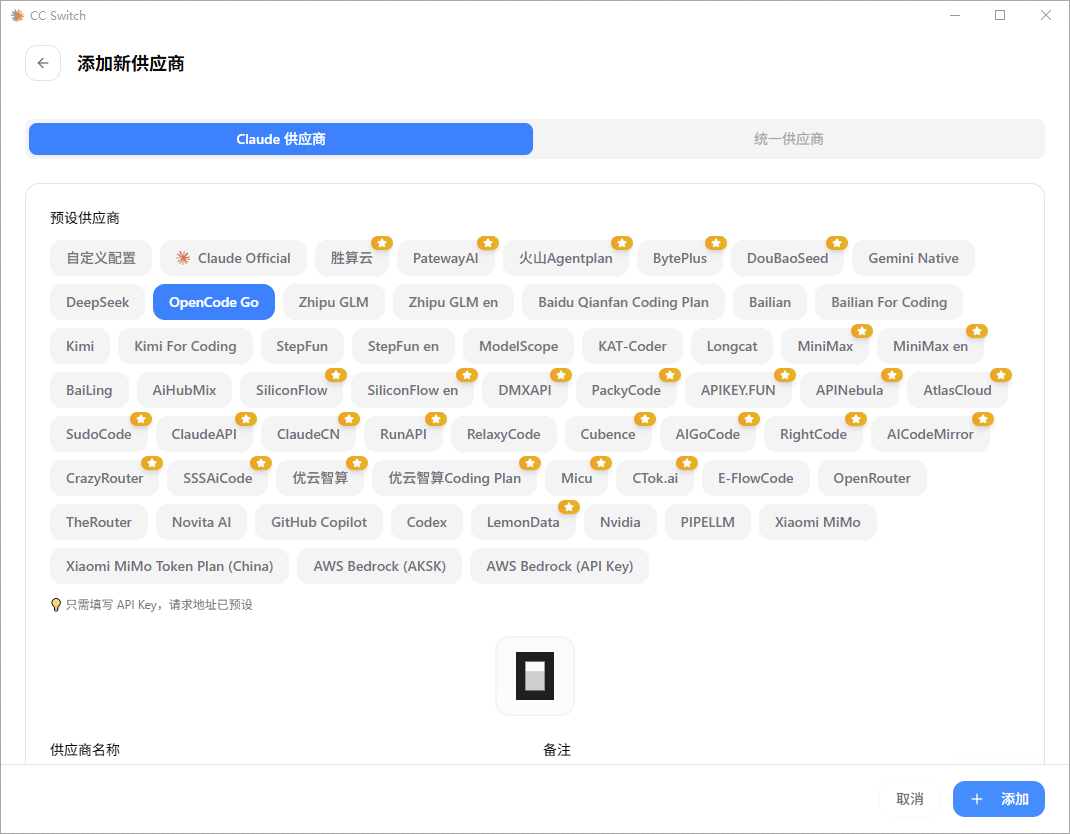
Task: Select the SudoCode provider
Action: pos(98,434)
